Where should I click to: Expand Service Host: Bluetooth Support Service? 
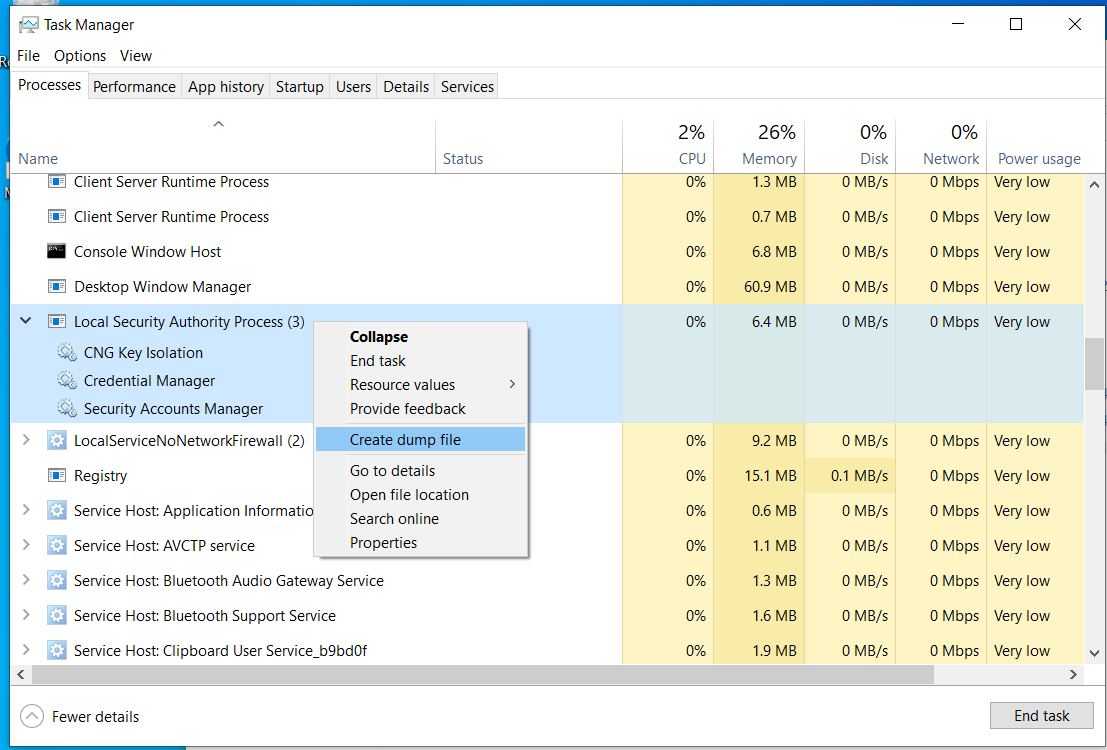(x=26, y=616)
